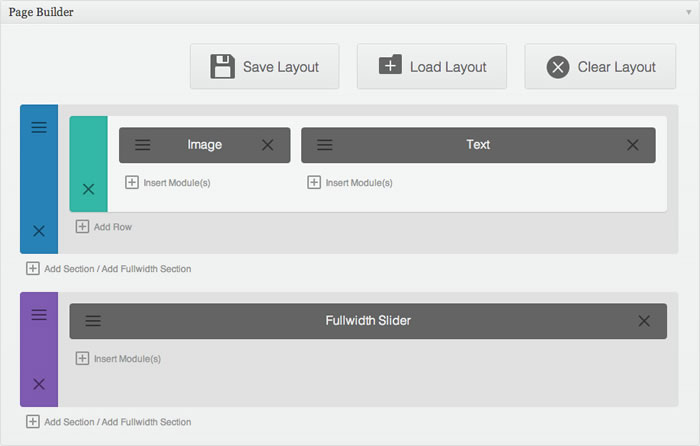
Task: Delete the Image module with its X
Action: pos(267,145)
